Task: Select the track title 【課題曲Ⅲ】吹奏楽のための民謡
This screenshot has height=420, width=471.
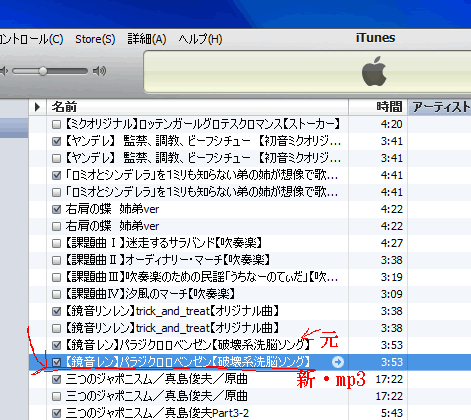Action: [x=202, y=277]
